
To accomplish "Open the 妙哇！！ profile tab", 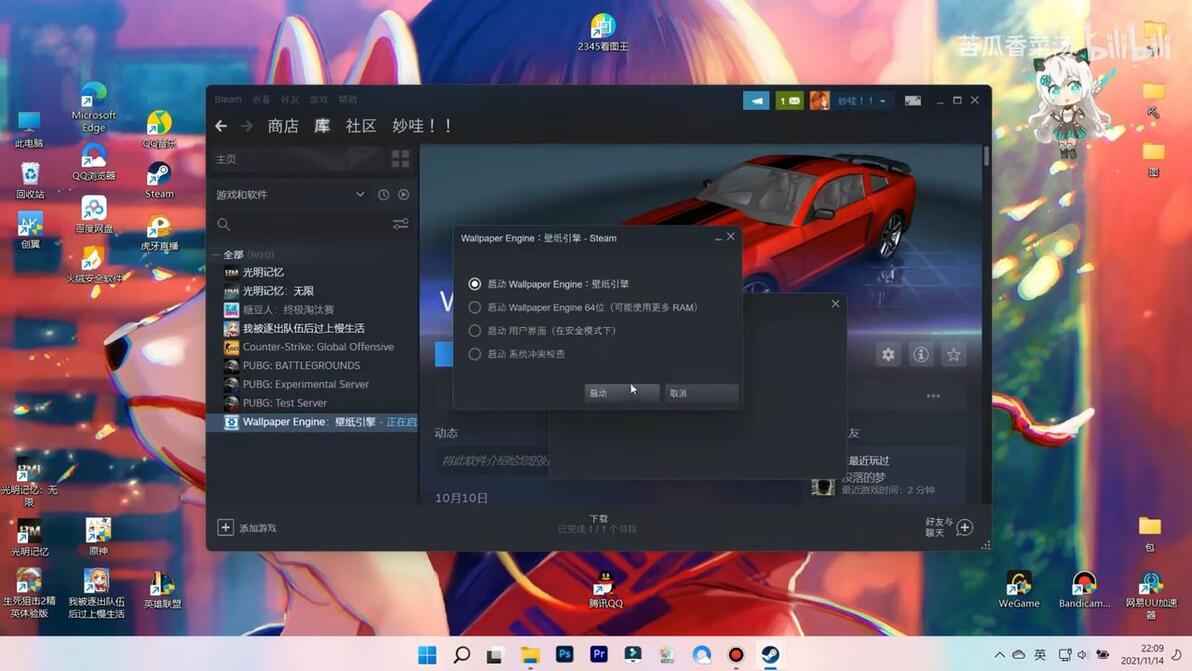I will pyautogui.click(x=422, y=126).
